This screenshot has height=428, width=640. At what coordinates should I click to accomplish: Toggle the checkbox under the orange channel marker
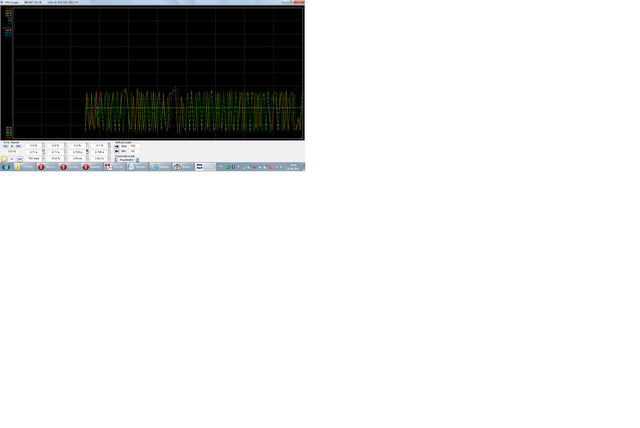44,153
